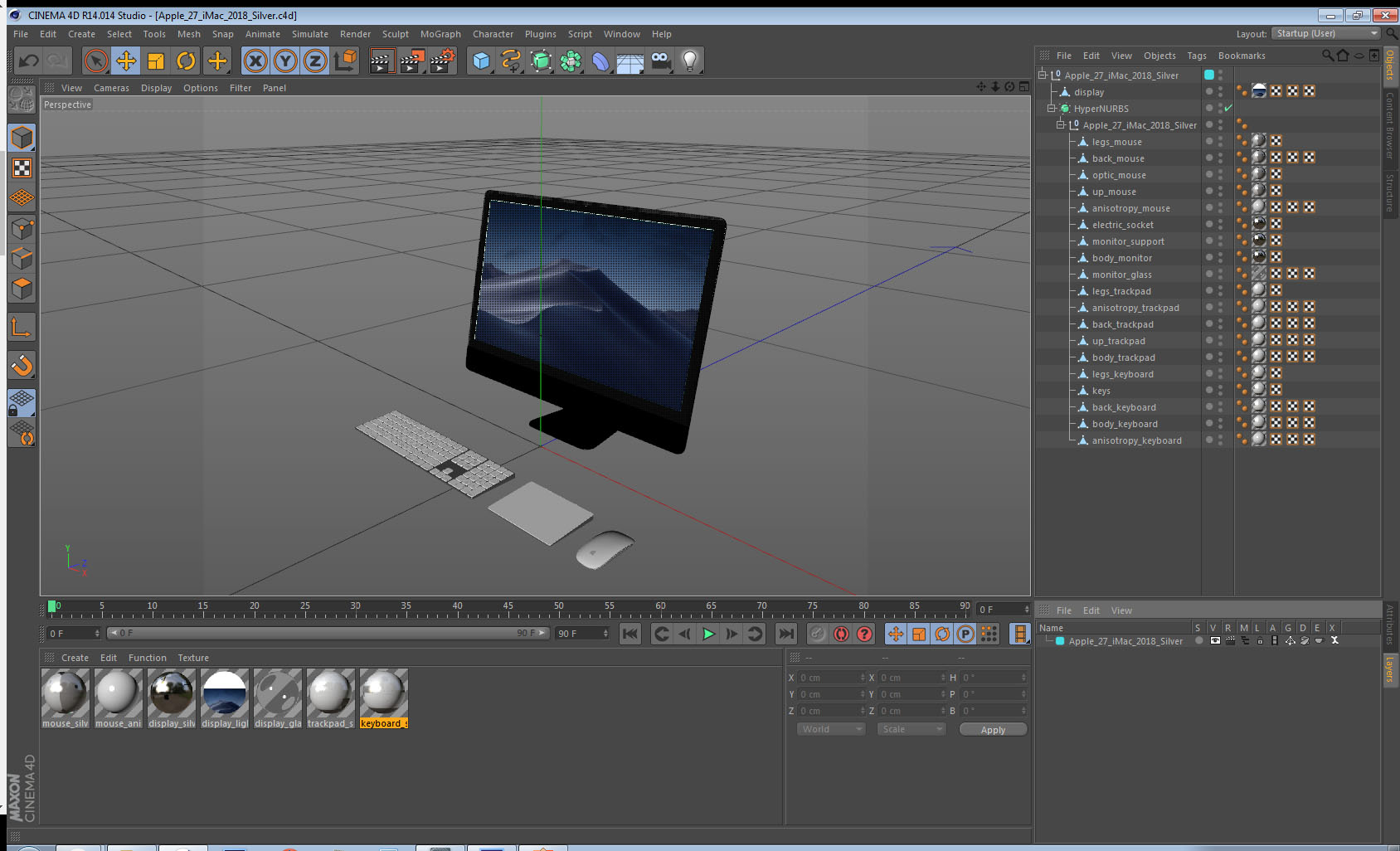Screen dimensions: 1400x851
Task: Select the Live Selection tool
Action: click(x=96, y=61)
